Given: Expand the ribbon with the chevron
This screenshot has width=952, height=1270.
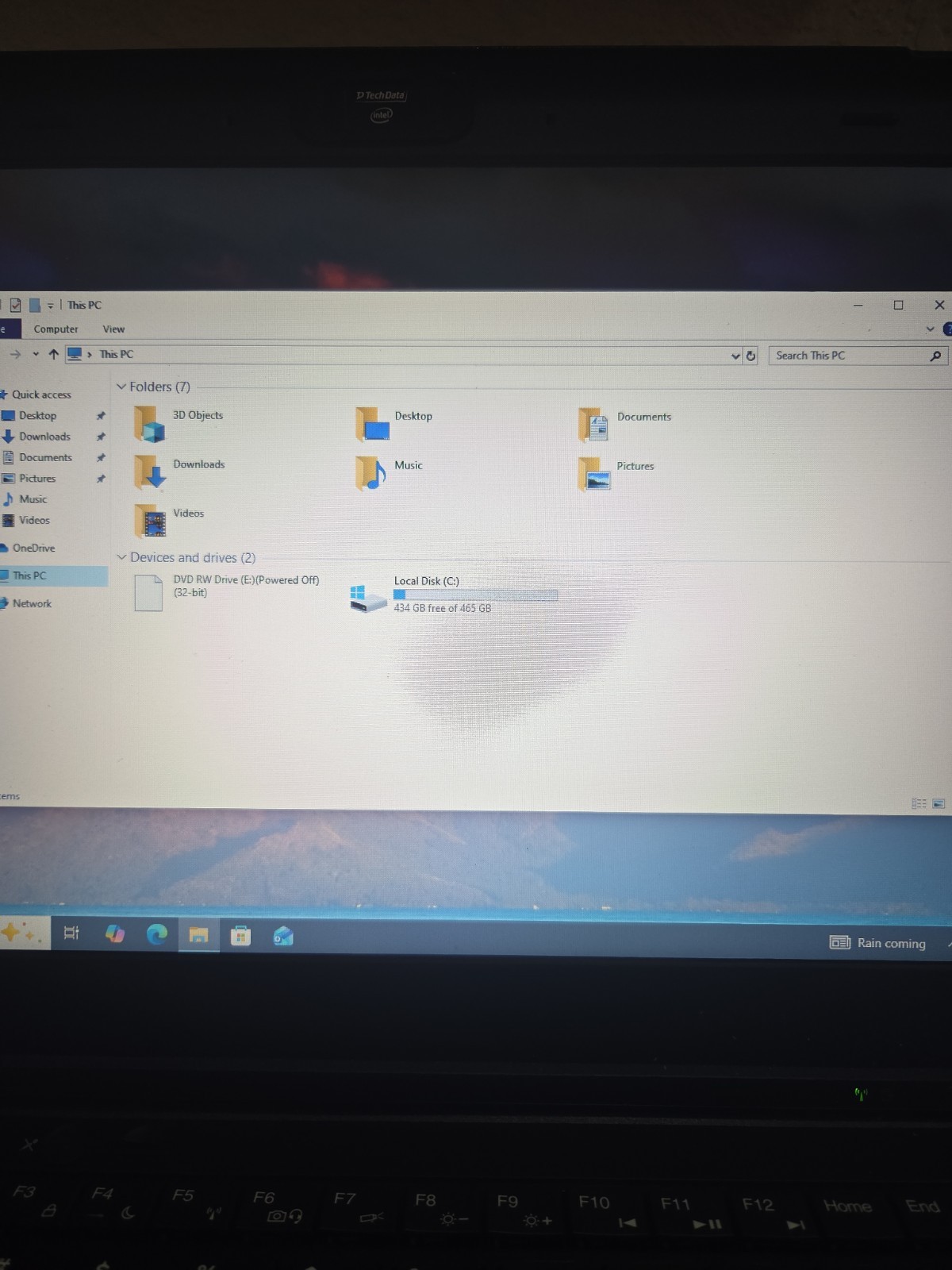Looking at the screenshot, I should point(930,329).
